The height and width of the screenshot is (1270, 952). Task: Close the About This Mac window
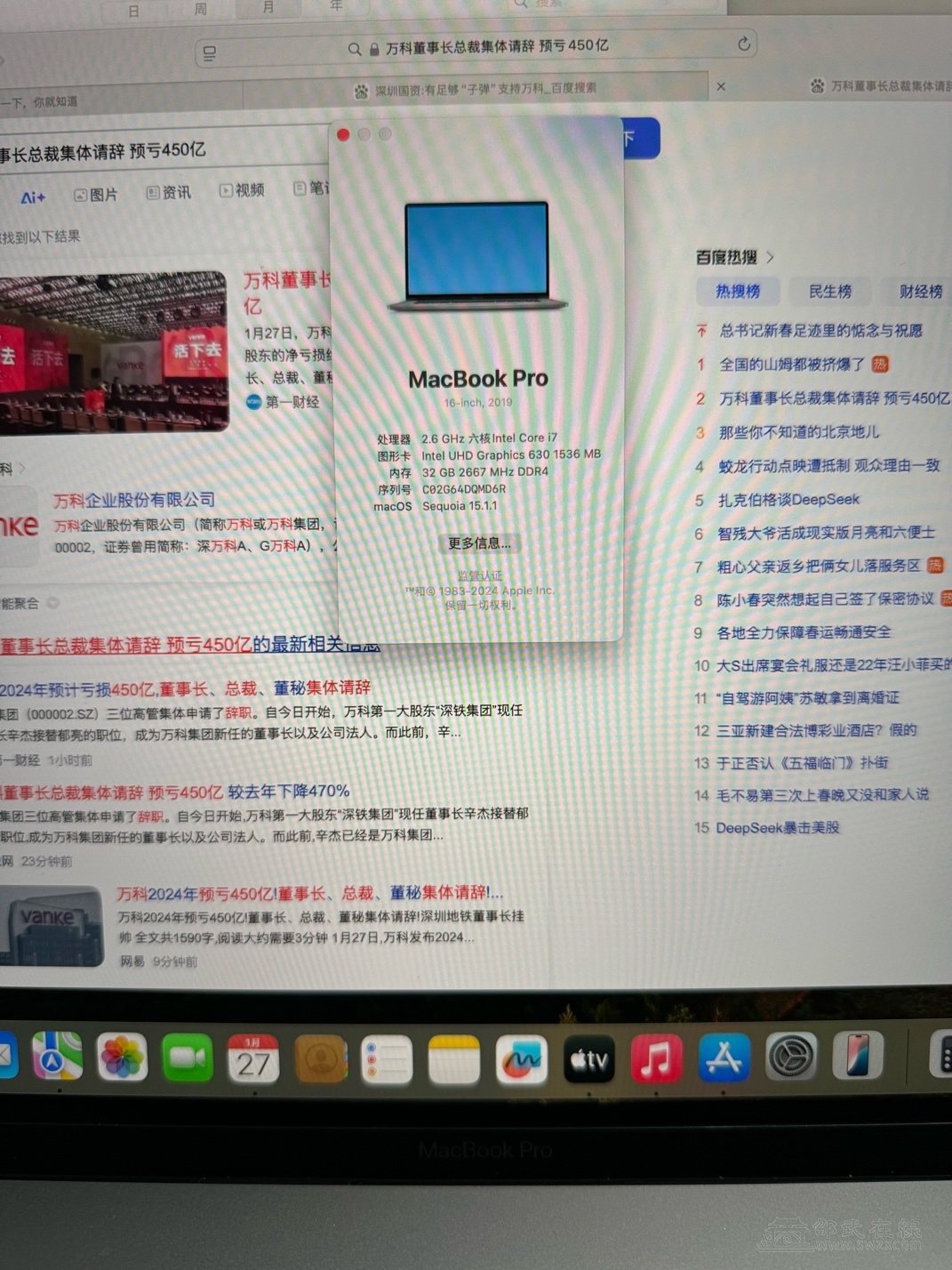(343, 135)
